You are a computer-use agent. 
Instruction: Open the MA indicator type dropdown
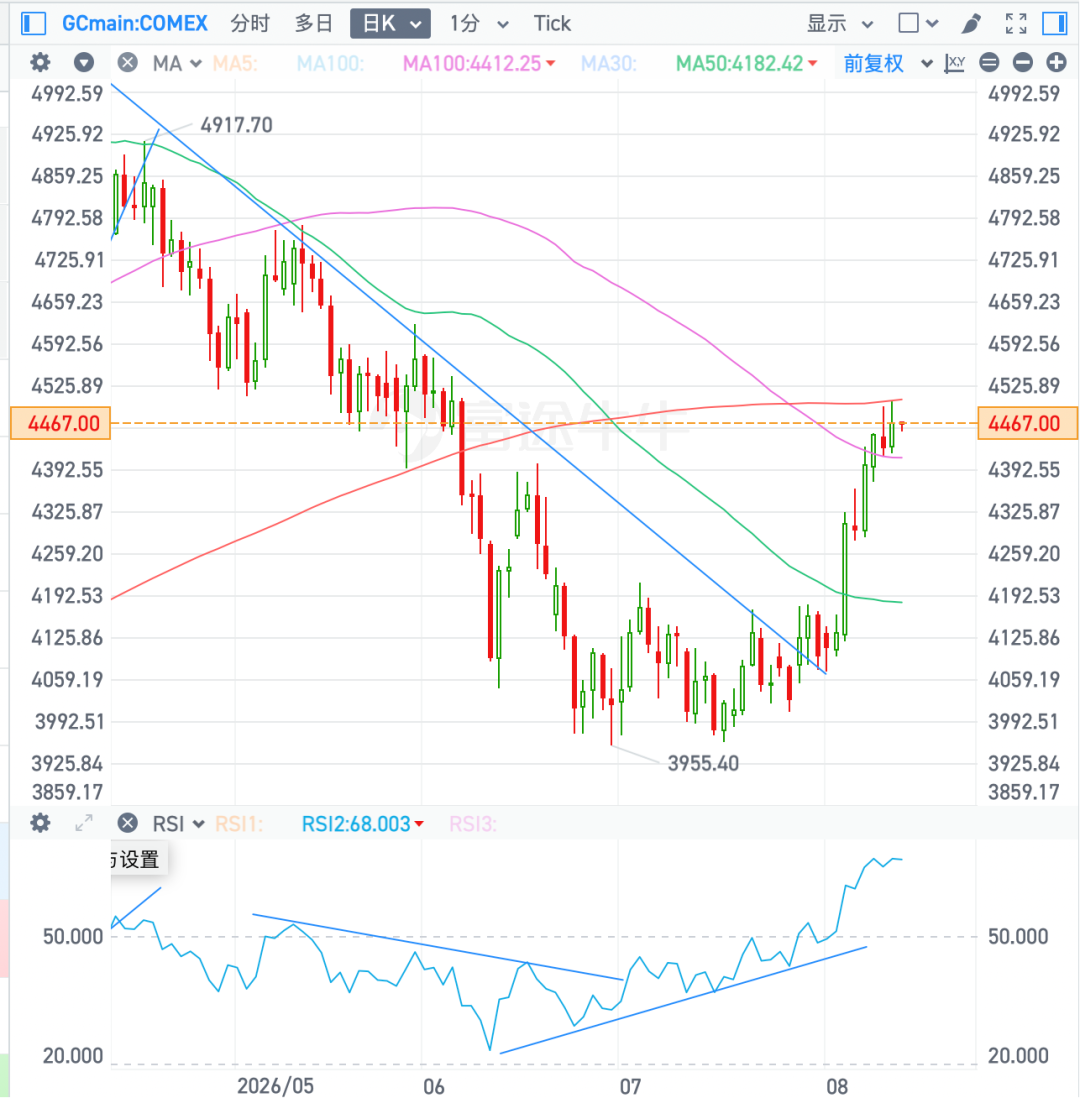pos(176,64)
